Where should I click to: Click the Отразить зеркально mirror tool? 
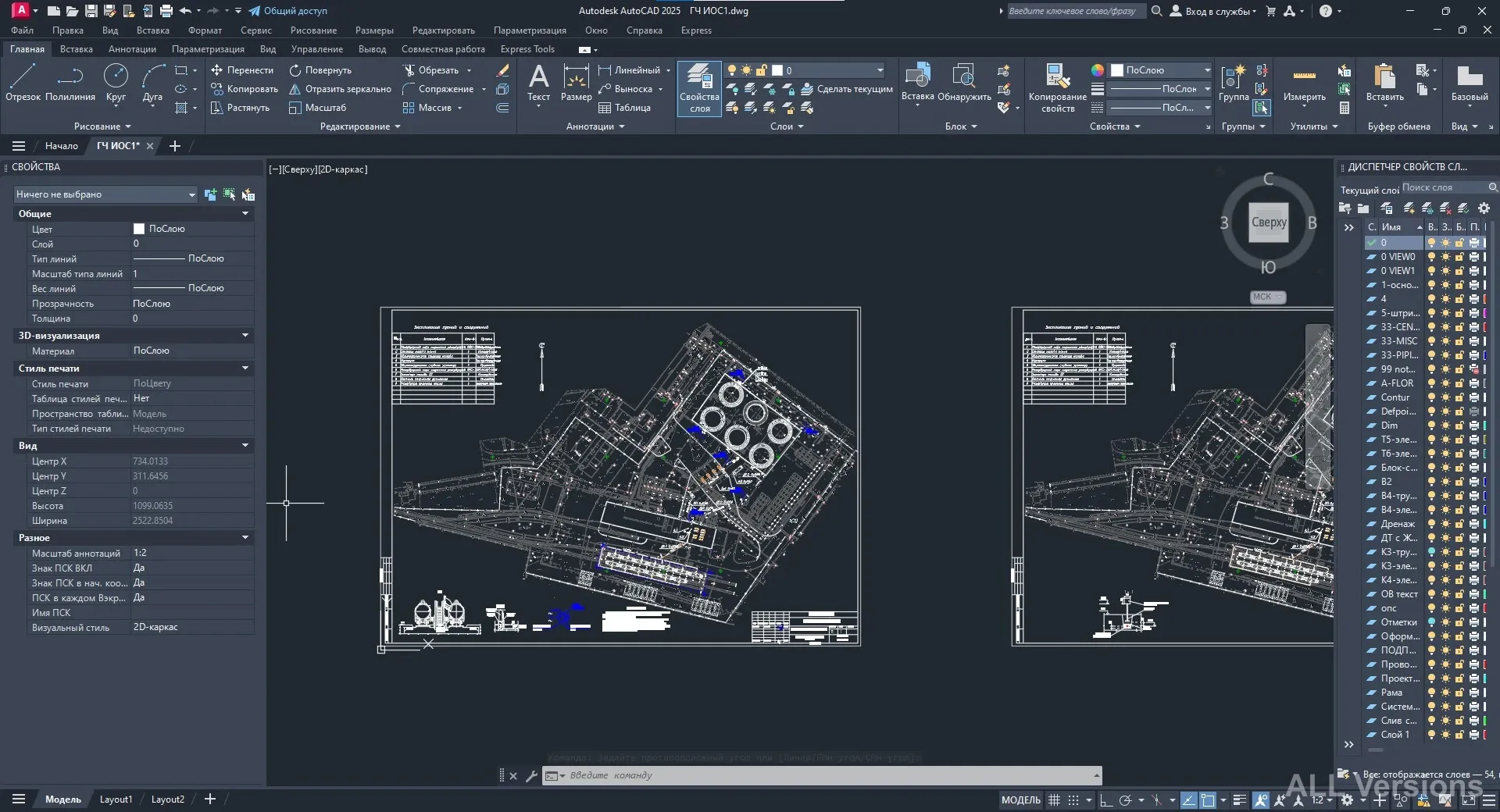(340, 89)
